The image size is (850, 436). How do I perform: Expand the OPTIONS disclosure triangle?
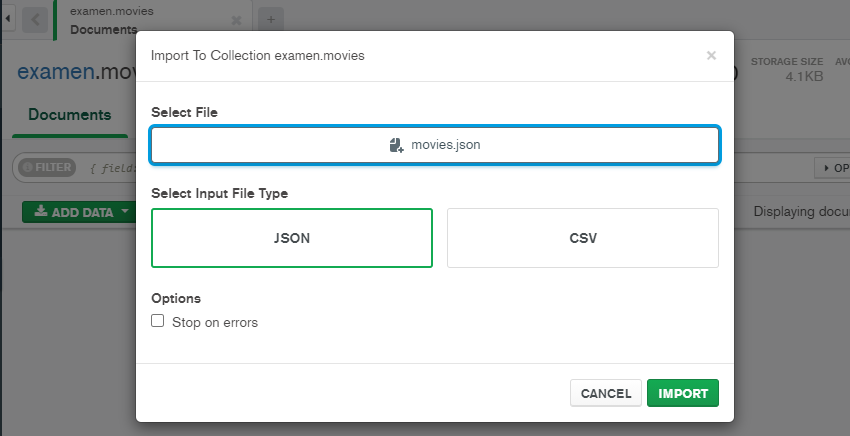[827, 168]
